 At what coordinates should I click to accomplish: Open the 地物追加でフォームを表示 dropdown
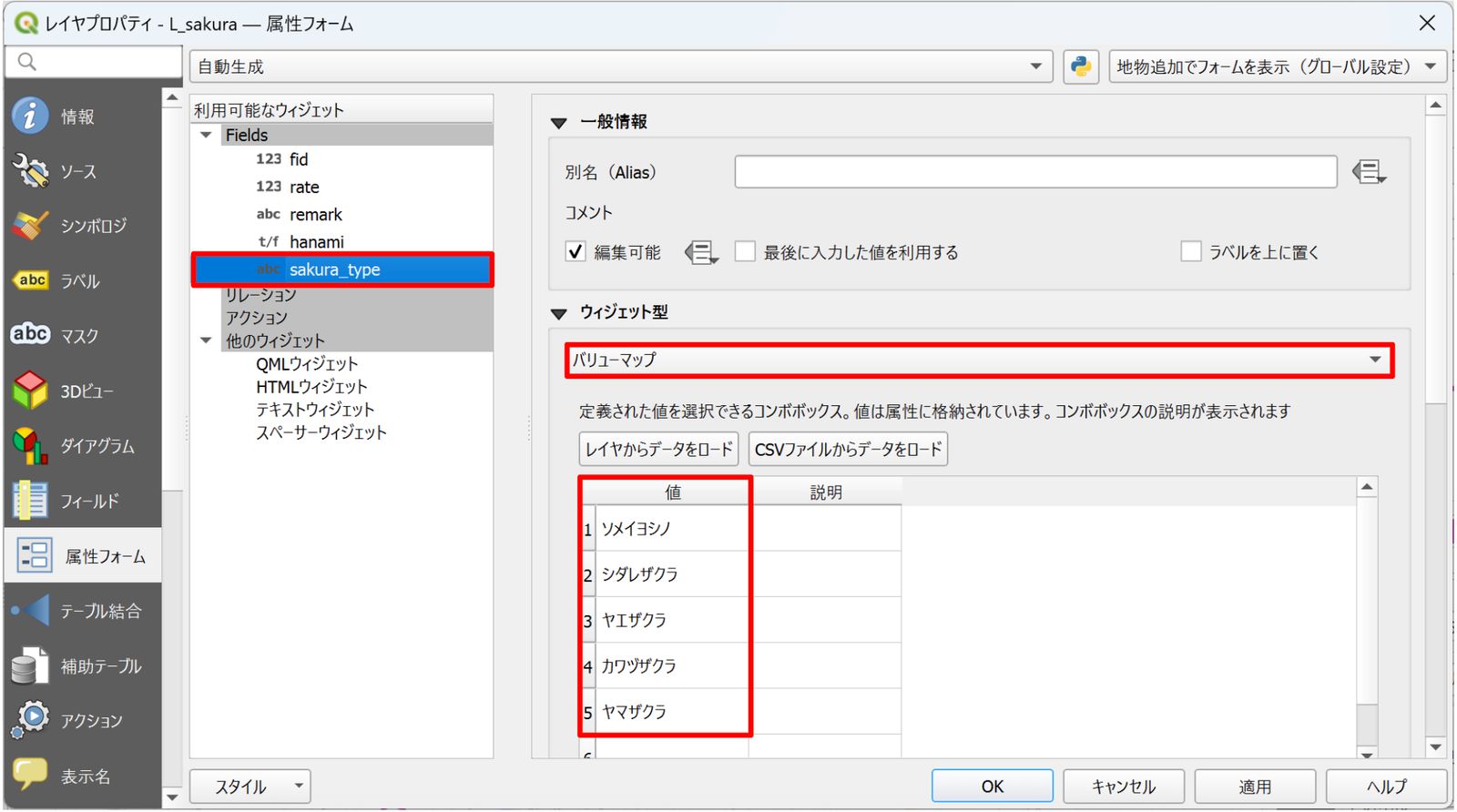tap(1278, 66)
